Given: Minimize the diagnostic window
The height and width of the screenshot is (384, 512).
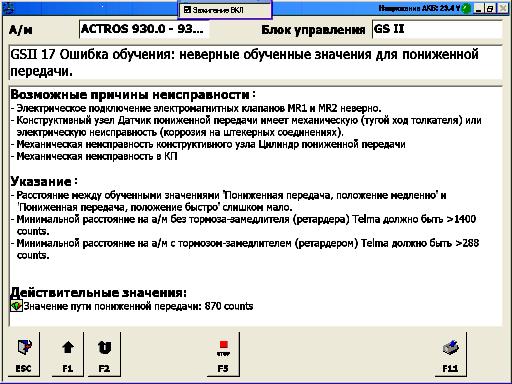Looking at the screenshot, I should tap(479, 9).
